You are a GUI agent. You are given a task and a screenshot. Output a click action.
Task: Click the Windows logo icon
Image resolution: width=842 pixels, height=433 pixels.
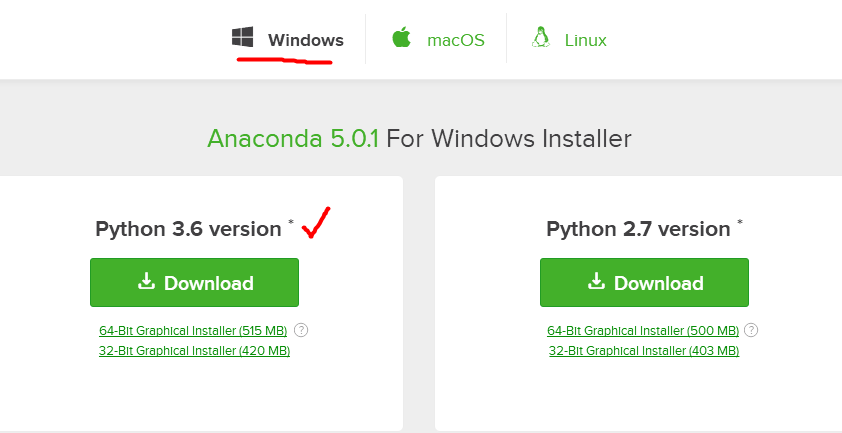coord(242,39)
